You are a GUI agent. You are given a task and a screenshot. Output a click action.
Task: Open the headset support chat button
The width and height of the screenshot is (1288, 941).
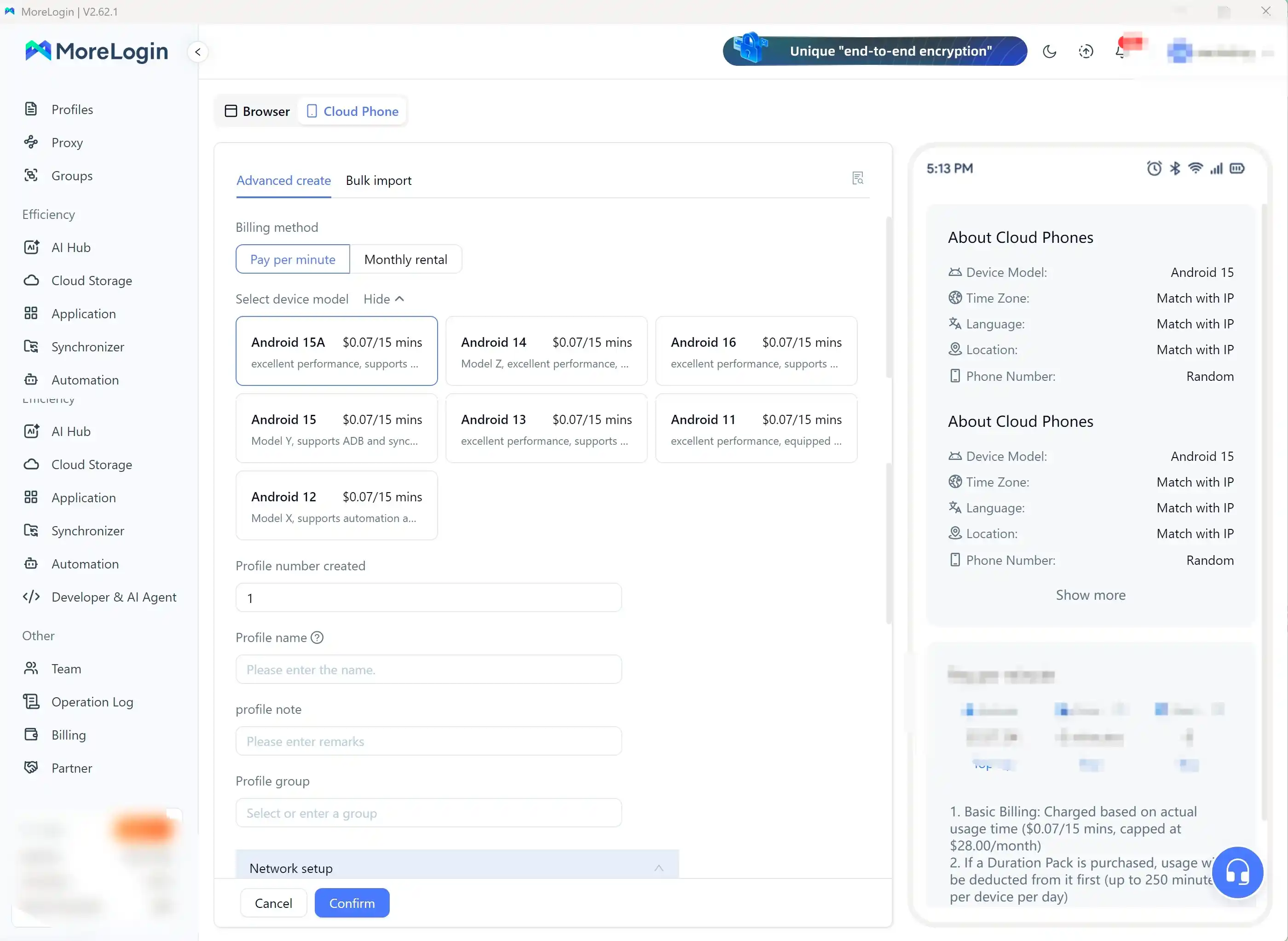(x=1237, y=872)
